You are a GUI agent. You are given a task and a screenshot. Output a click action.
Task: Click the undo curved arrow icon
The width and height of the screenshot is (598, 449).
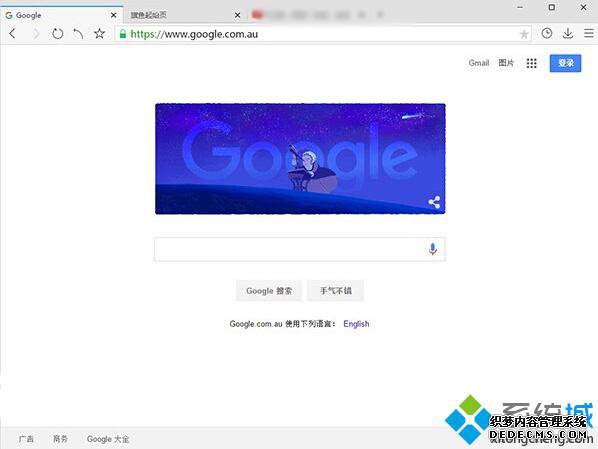pyautogui.click(x=78, y=34)
